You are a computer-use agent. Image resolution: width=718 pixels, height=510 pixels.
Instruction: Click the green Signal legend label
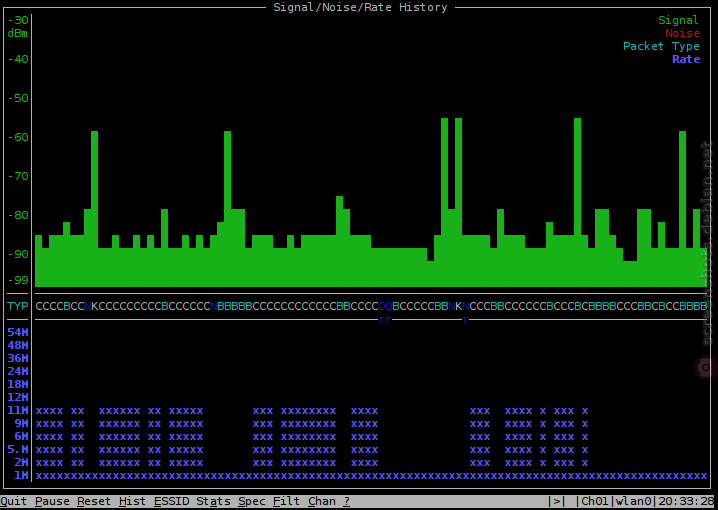(x=679, y=20)
